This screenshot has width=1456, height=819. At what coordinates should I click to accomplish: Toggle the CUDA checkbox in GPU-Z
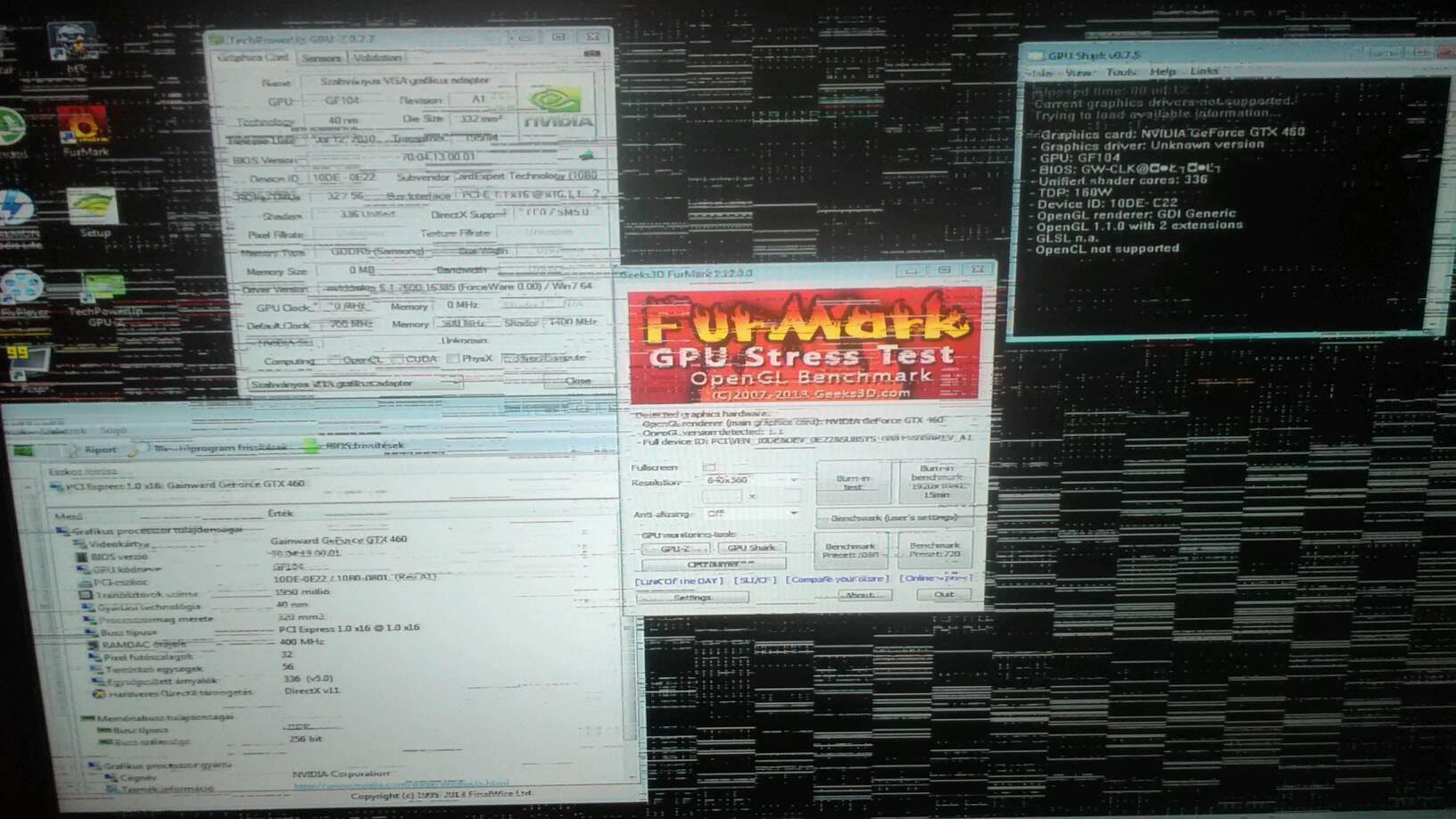(x=396, y=359)
